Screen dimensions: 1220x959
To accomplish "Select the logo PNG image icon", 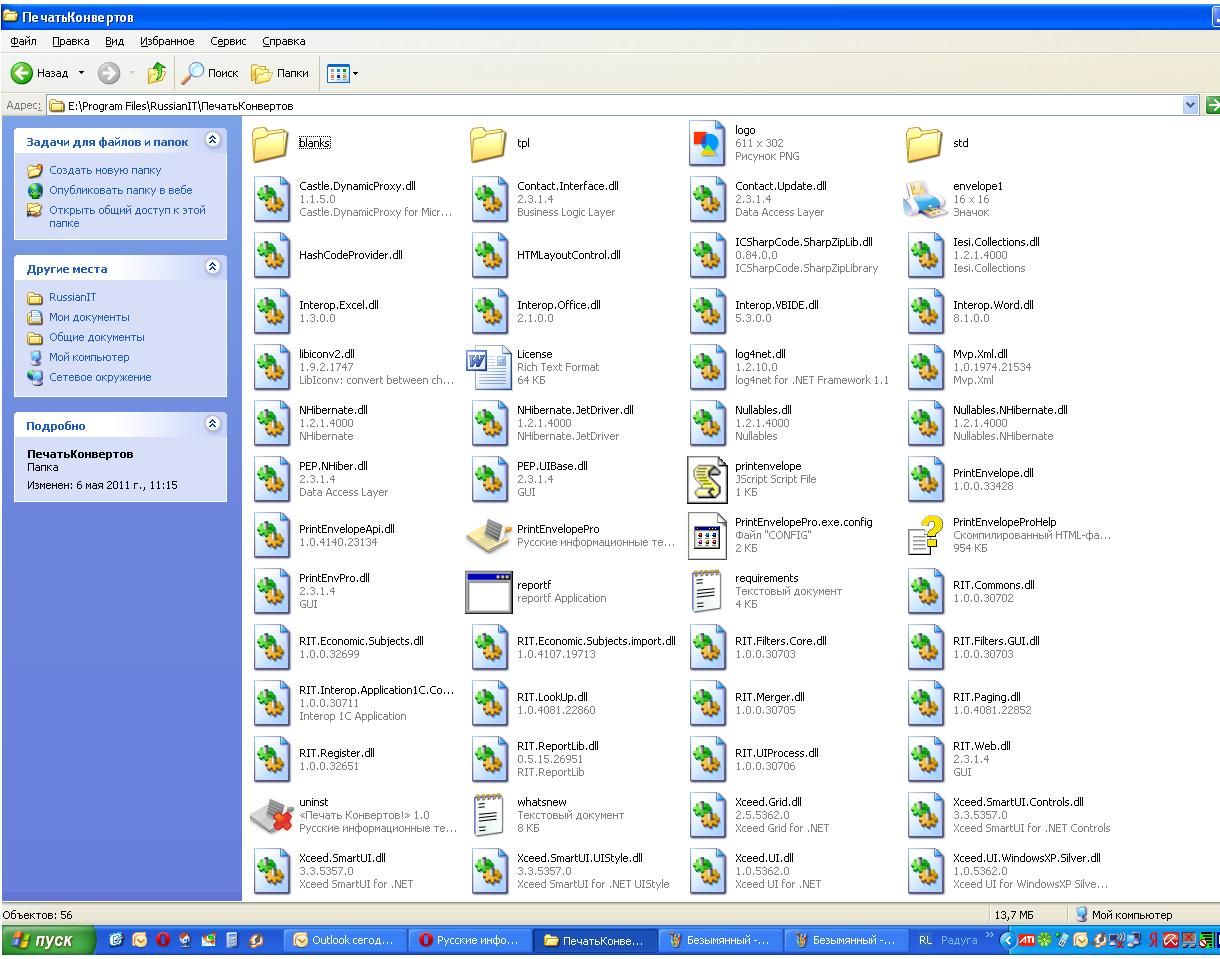I will (707, 144).
